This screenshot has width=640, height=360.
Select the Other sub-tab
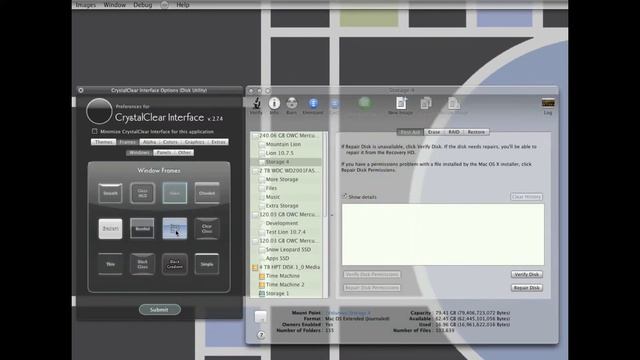click(184, 153)
